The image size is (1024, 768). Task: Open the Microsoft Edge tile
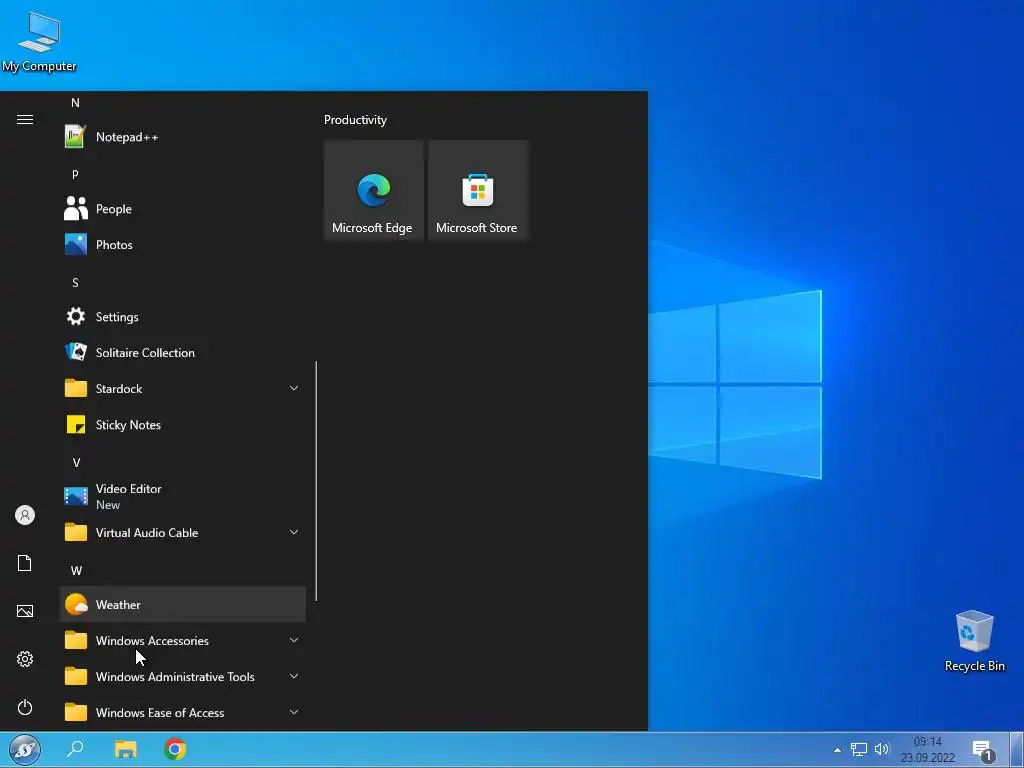(374, 190)
